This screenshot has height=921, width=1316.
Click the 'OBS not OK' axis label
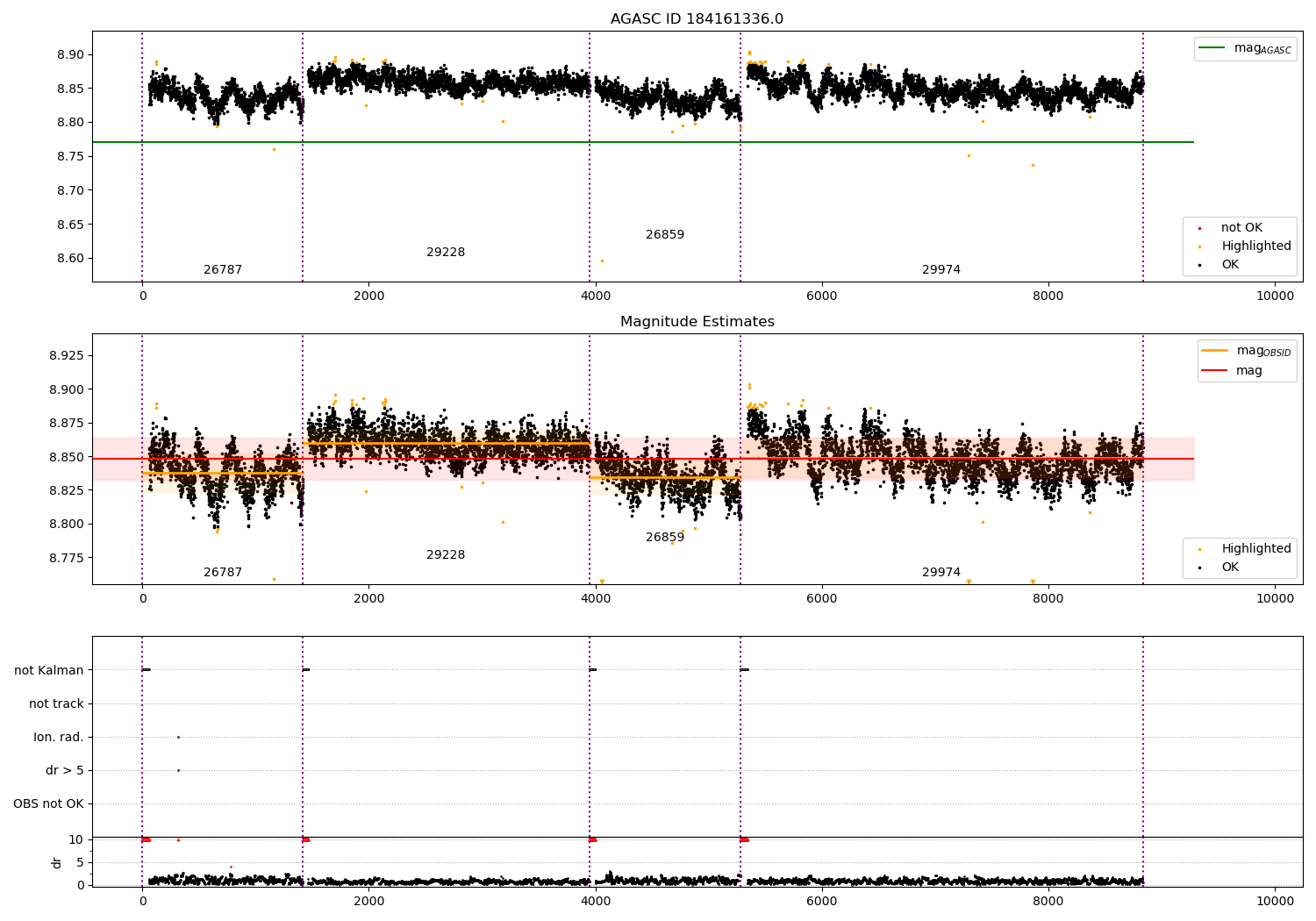[x=49, y=803]
